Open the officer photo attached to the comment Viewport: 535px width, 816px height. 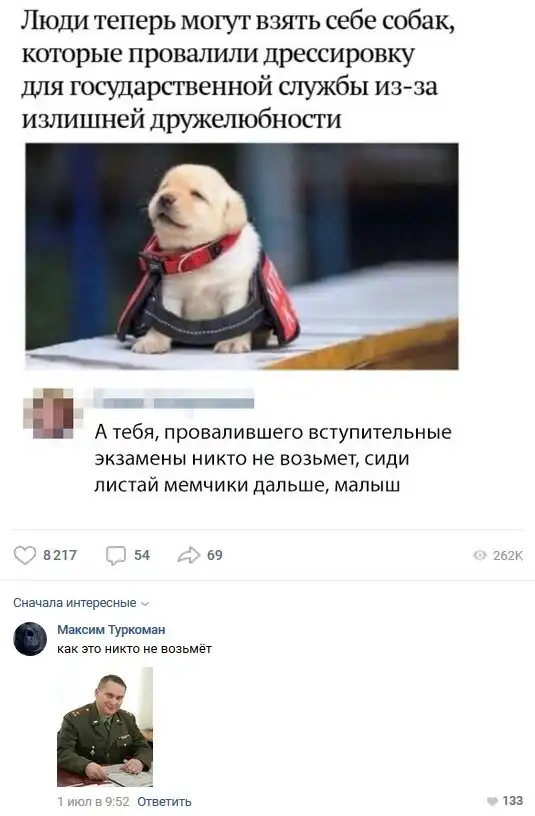pos(105,727)
